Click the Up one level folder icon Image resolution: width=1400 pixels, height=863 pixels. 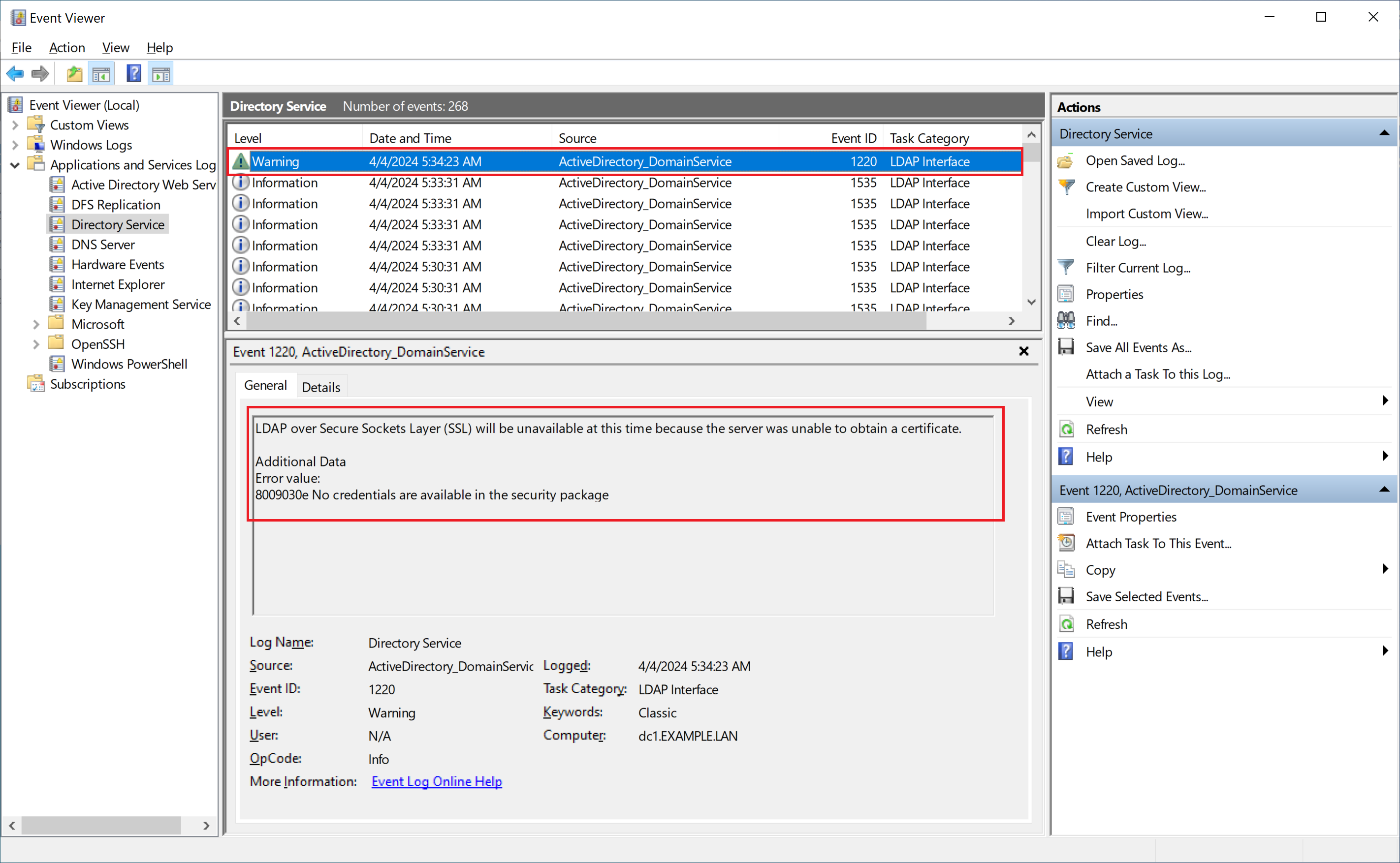75,74
